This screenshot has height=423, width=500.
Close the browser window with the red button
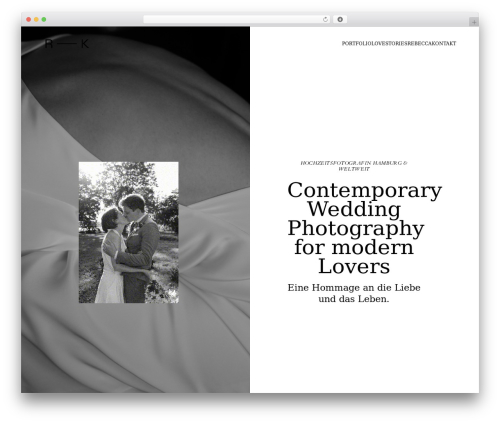click(29, 20)
